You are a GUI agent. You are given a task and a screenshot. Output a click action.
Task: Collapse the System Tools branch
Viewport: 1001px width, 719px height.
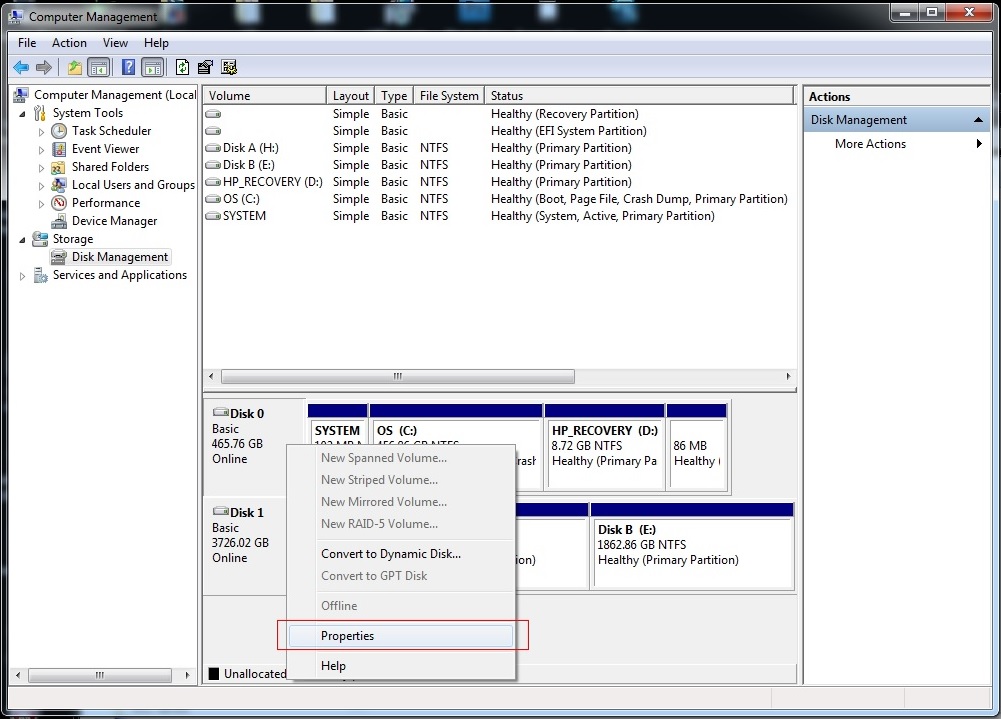click(x=22, y=113)
